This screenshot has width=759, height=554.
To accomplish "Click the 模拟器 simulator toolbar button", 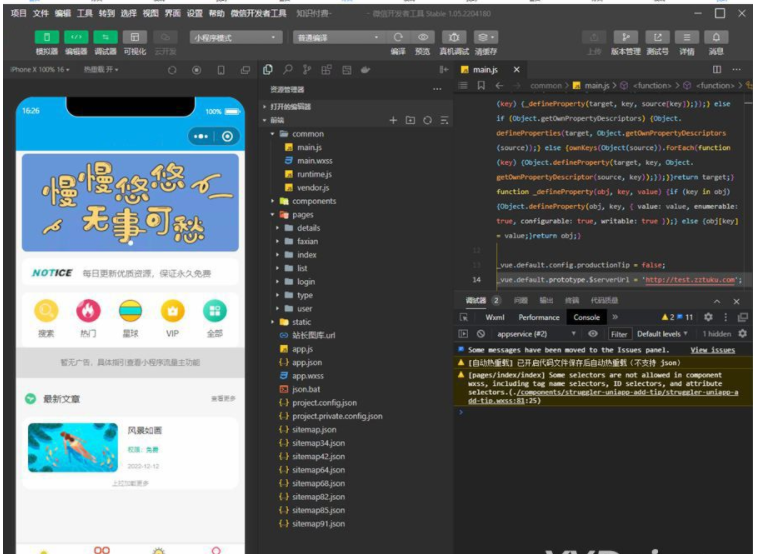I will 46,37.
